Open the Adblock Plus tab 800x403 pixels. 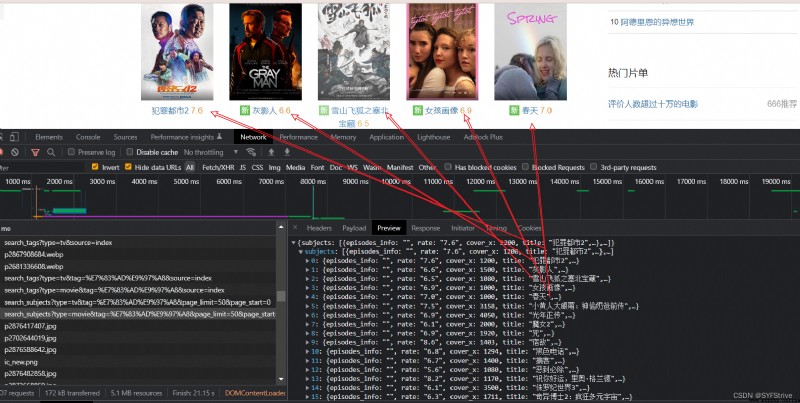click(483, 137)
